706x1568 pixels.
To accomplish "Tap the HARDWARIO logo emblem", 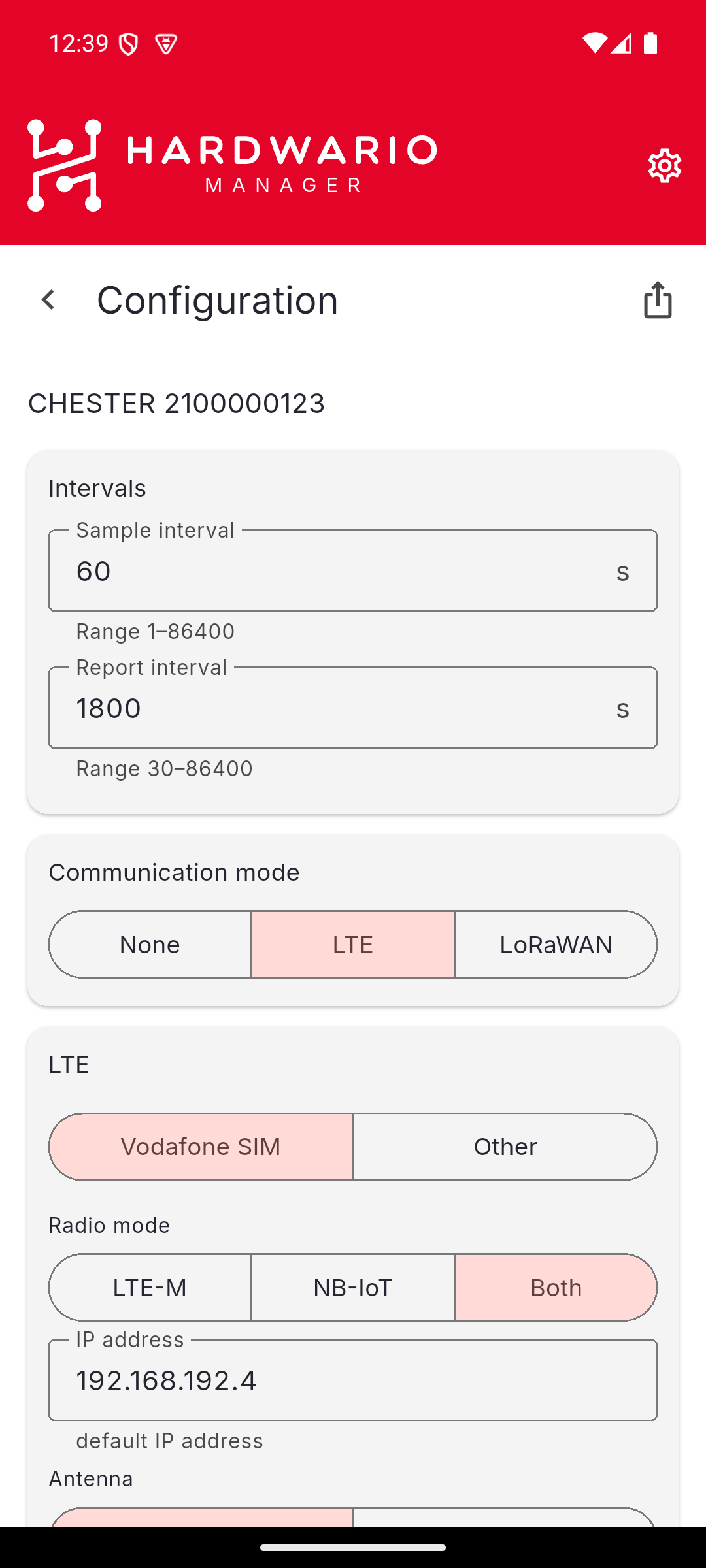I will coord(65,165).
